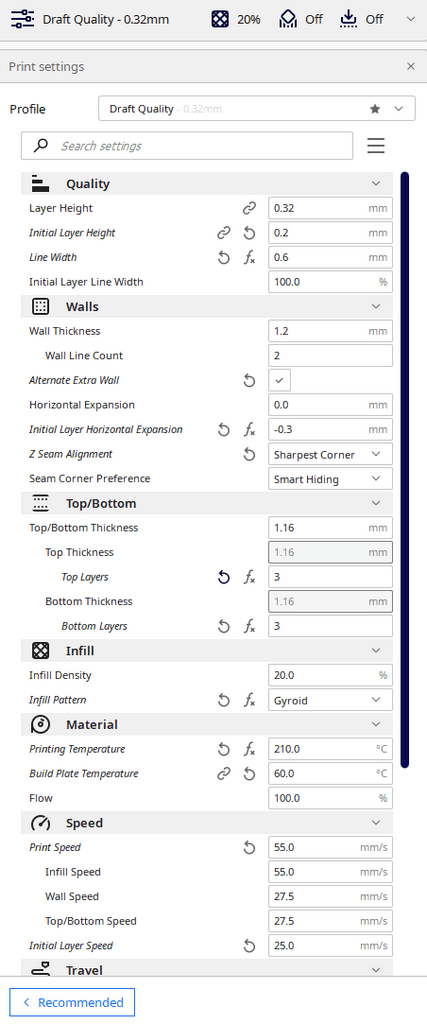Click the link icon beside Layer Height
427x1024 pixels.
click(x=249, y=208)
